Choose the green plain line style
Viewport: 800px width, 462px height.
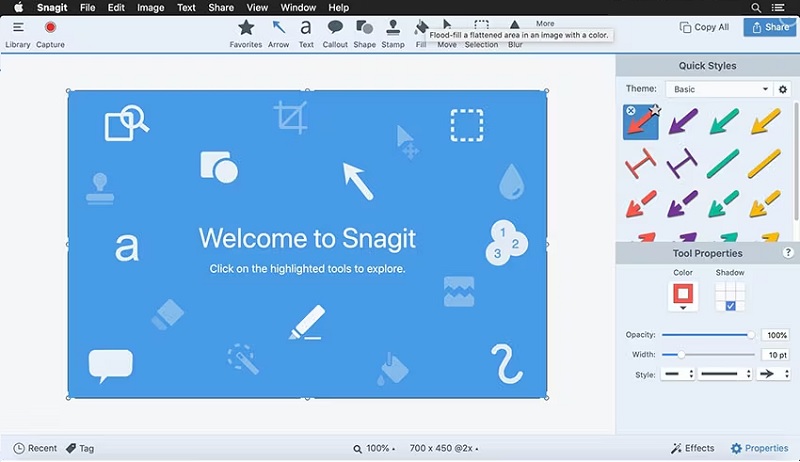tap(723, 163)
